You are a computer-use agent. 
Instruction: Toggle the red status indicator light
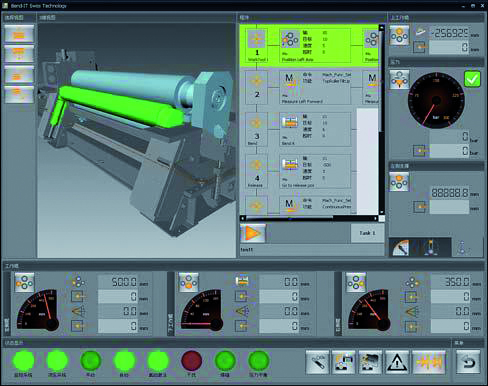(x=191, y=360)
